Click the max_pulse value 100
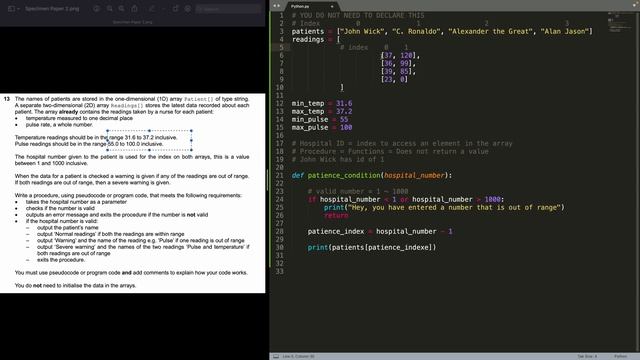Viewport: 640px width, 360px height. point(346,127)
